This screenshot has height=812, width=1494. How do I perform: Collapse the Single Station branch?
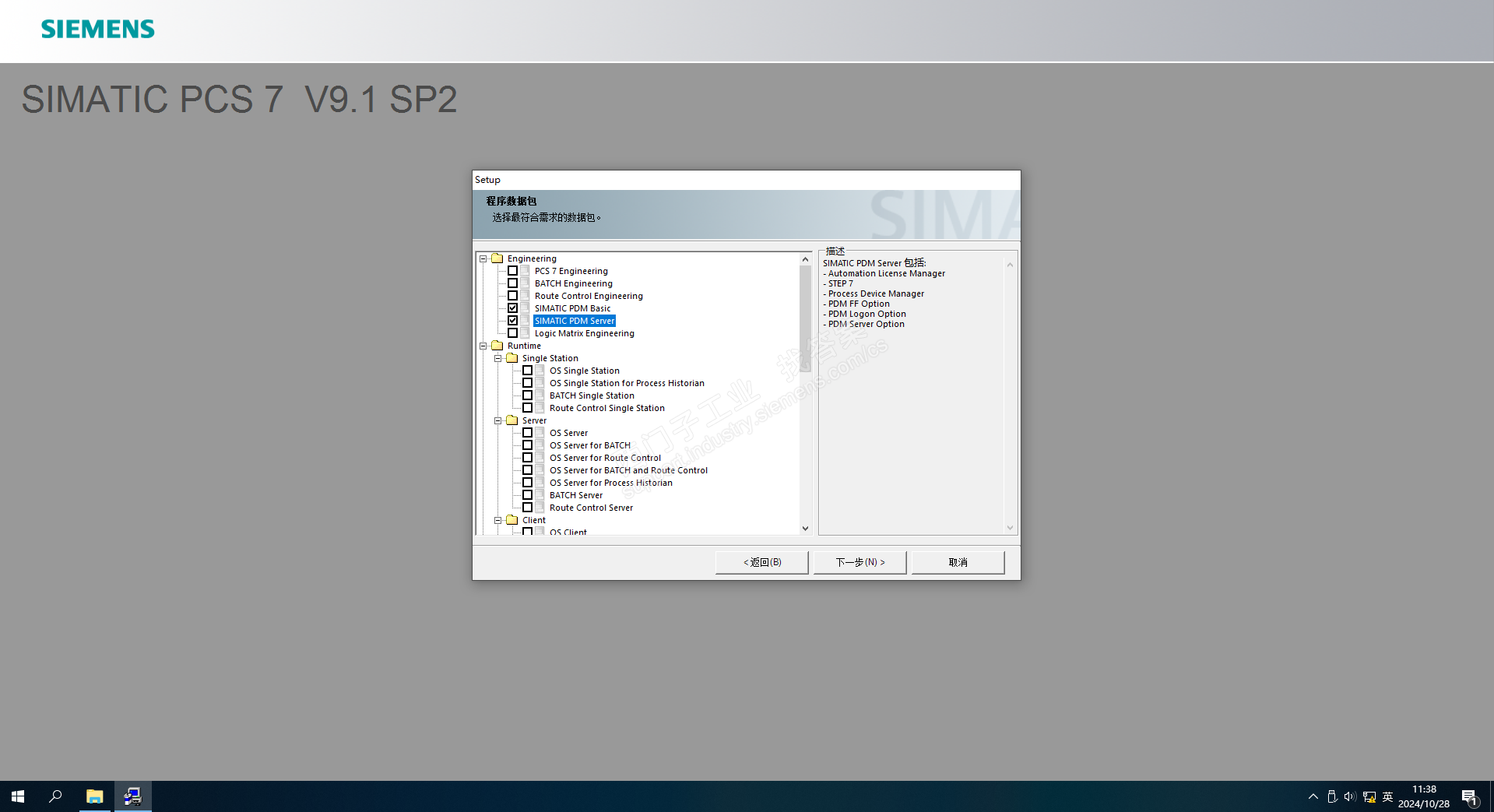click(498, 358)
